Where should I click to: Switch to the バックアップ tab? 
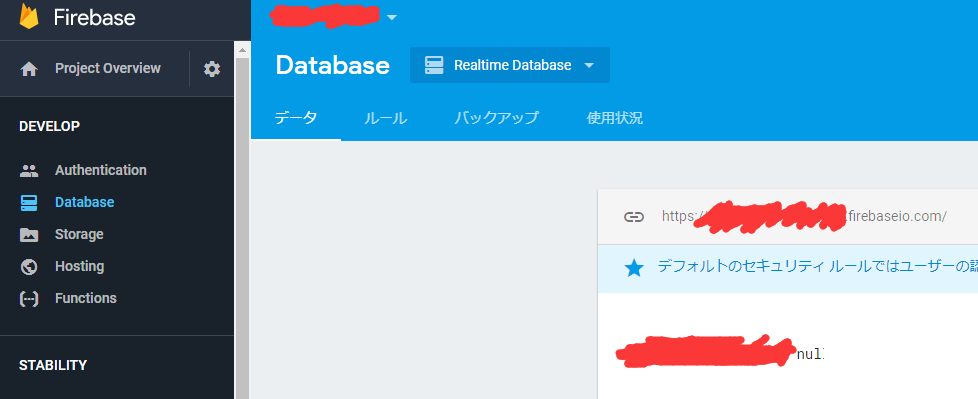coord(496,118)
